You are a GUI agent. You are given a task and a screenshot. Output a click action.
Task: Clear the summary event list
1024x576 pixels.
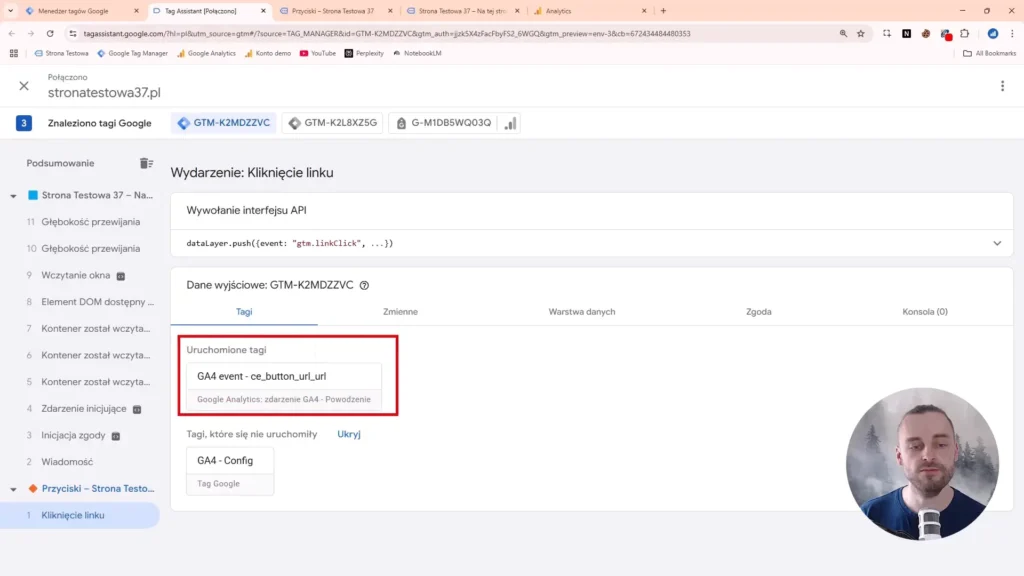point(146,163)
